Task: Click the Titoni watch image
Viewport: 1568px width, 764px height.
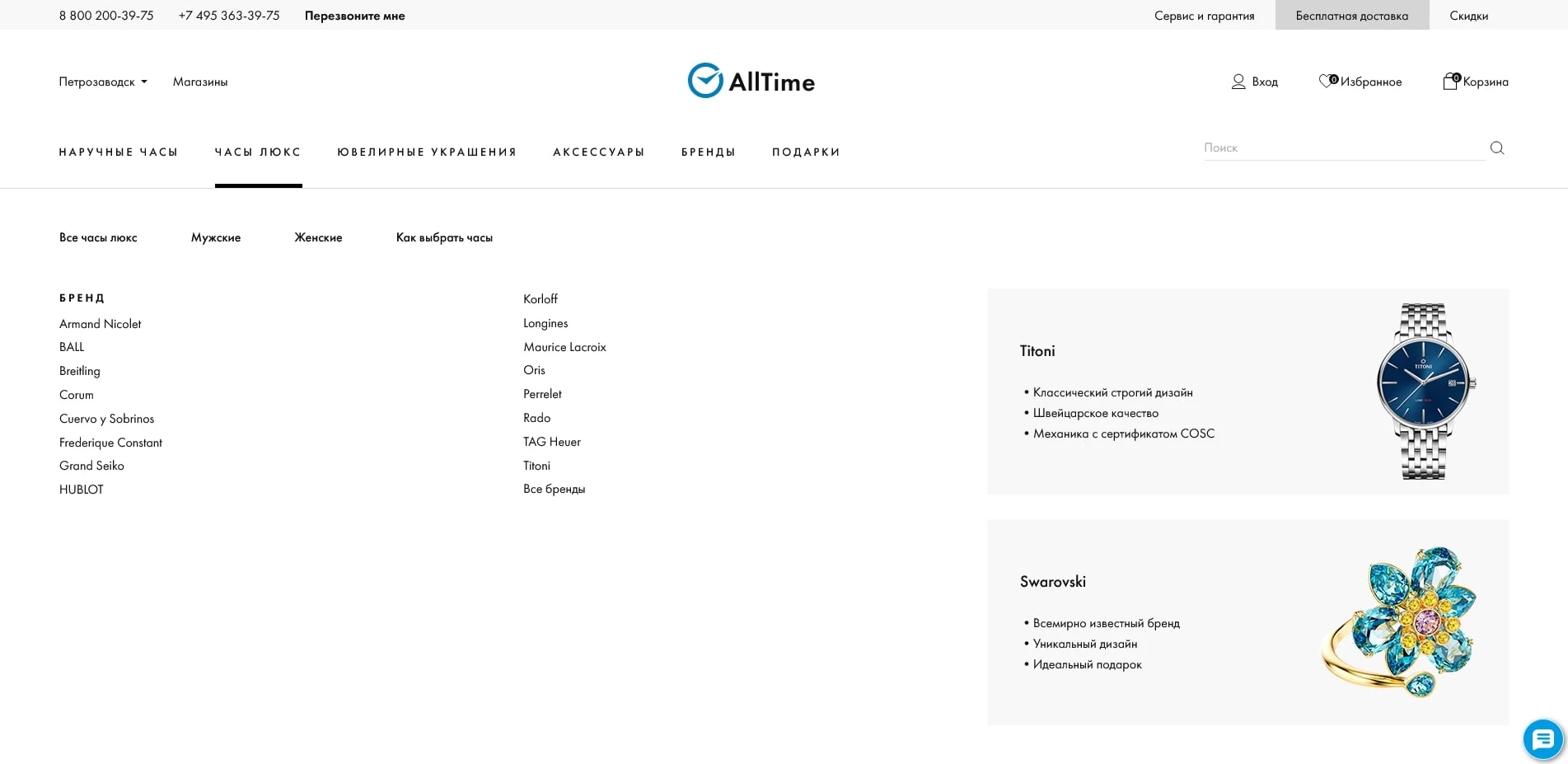Action: pos(1424,391)
